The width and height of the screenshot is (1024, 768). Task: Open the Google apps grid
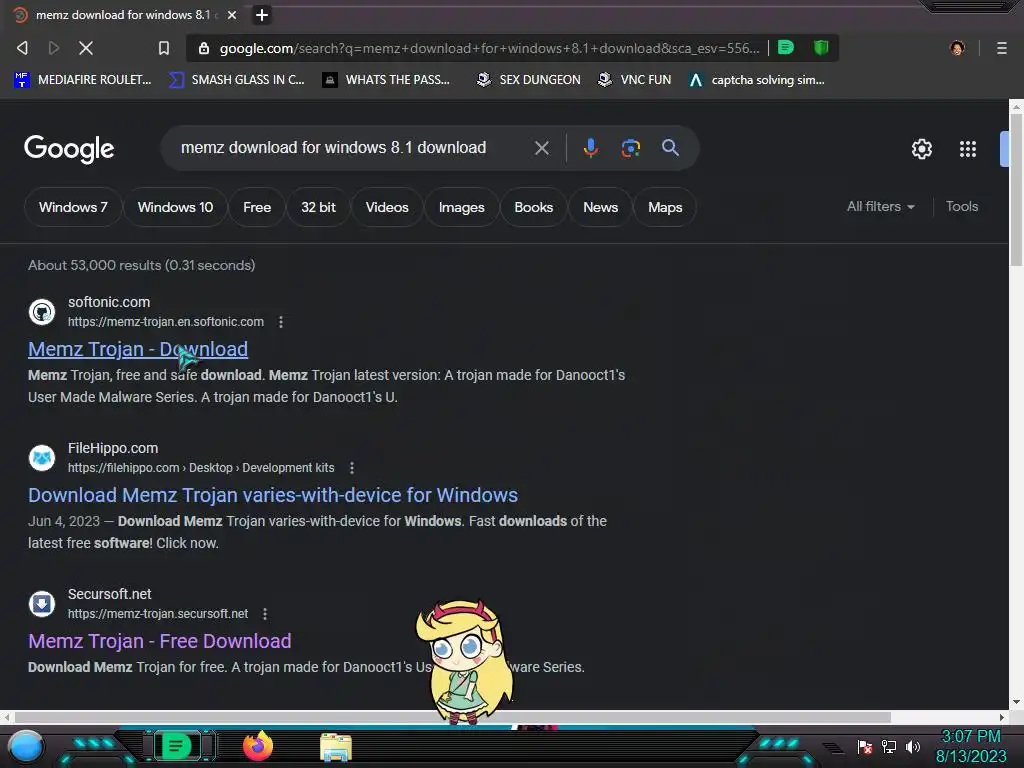pyautogui.click(x=968, y=149)
